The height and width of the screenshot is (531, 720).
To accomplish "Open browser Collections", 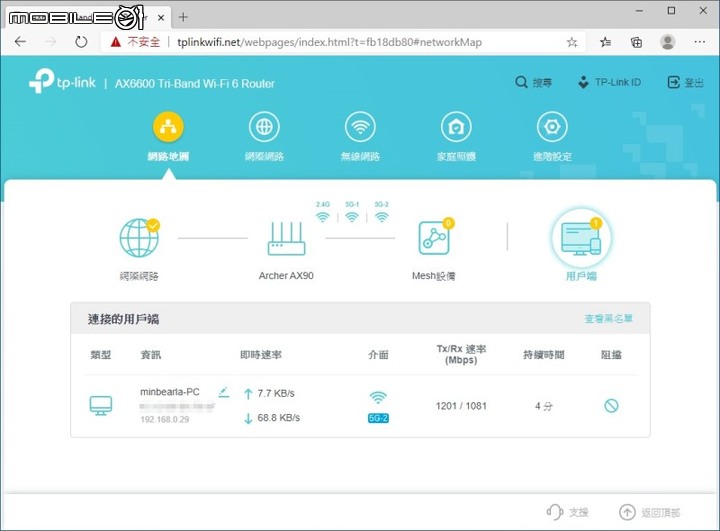I will pyautogui.click(x=636, y=42).
